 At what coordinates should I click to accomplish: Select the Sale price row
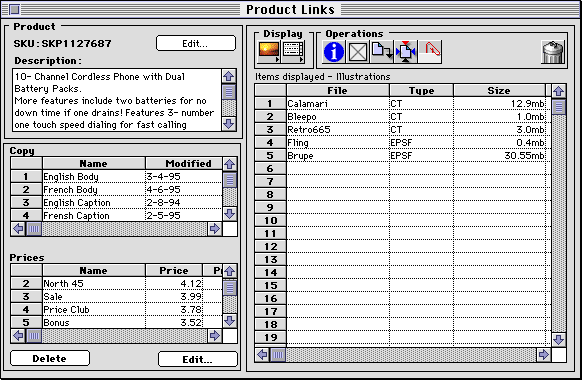coord(117,297)
